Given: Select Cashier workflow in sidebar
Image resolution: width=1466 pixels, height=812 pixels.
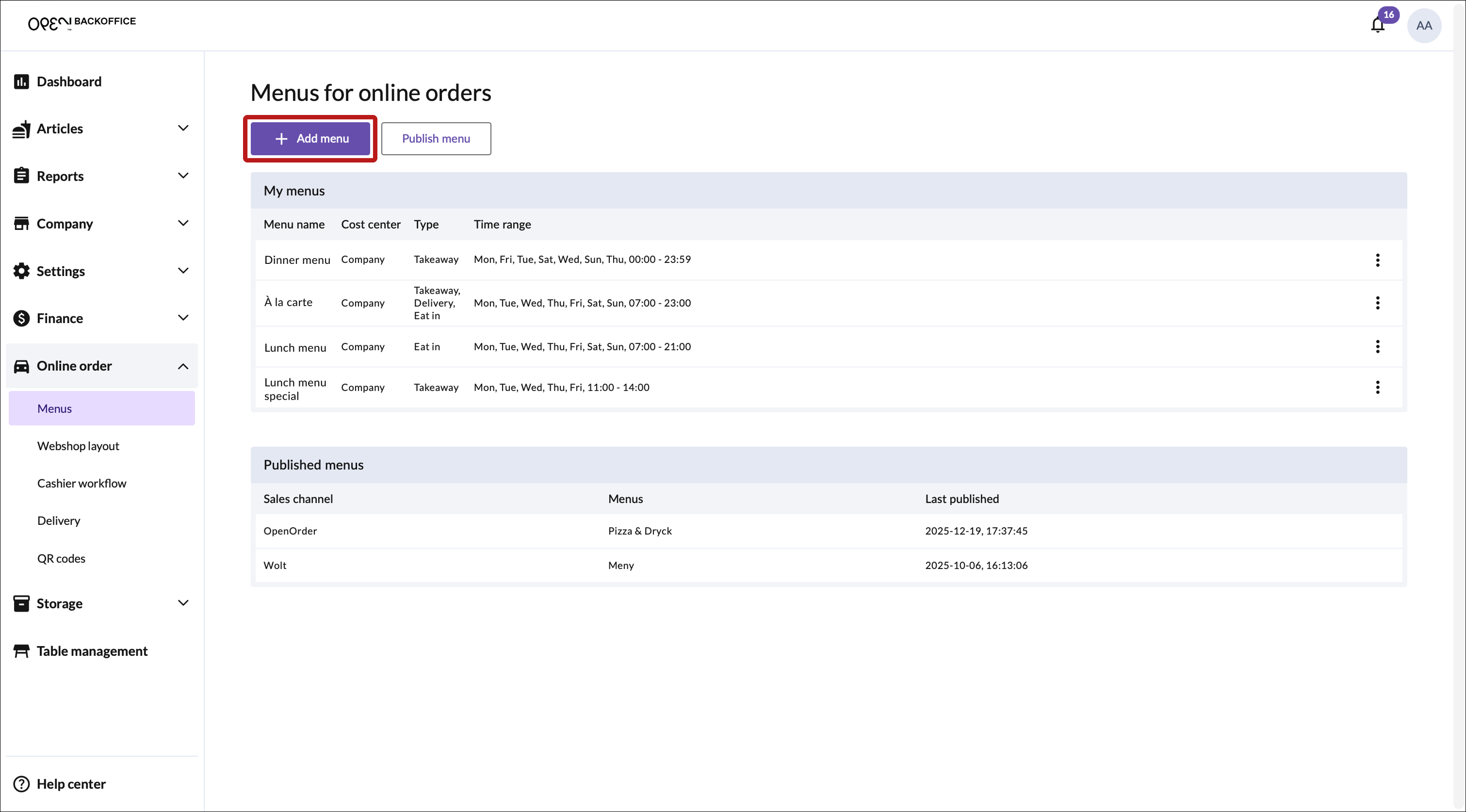Looking at the screenshot, I should click(x=81, y=483).
